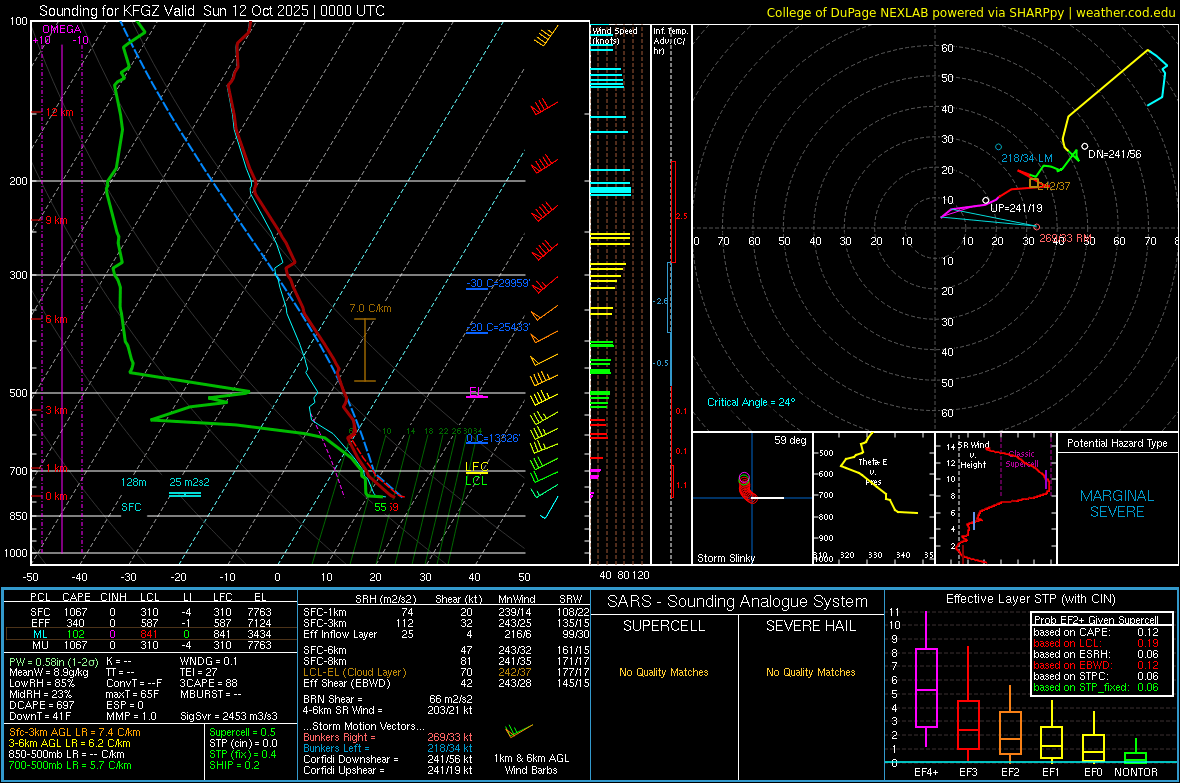Image resolution: width=1180 pixels, height=783 pixels.
Task: Click the MARGINAL SEVERE hazard text
Action: click(1117, 504)
